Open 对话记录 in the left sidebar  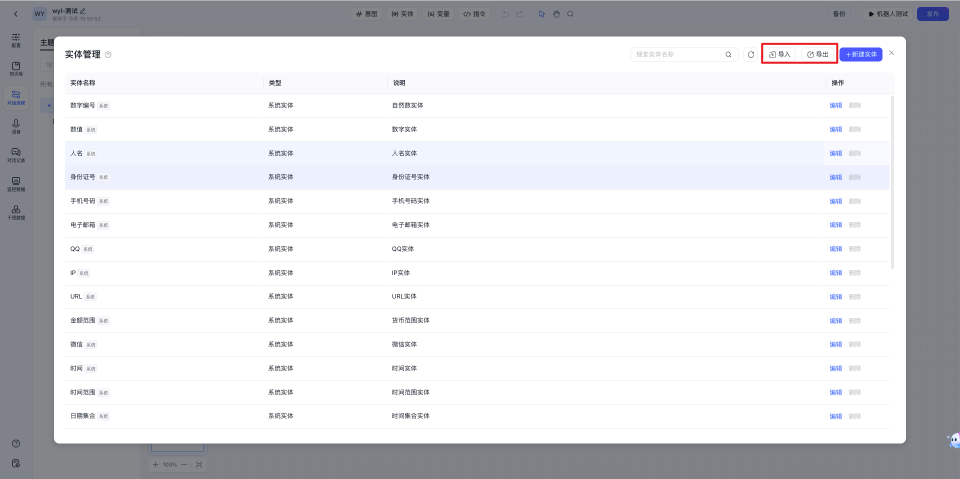pos(16,154)
